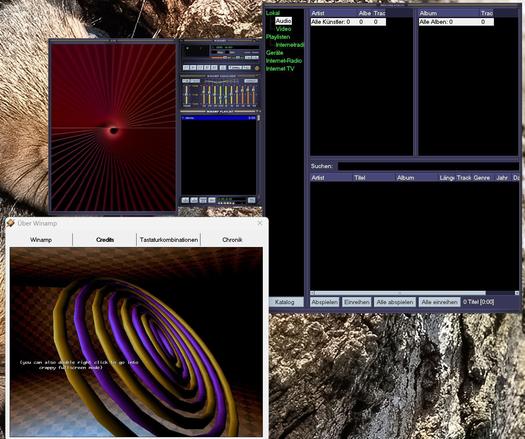The height and width of the screenshot is (439, 525).
Task: Click the Einreihen button
Action: 357,302
